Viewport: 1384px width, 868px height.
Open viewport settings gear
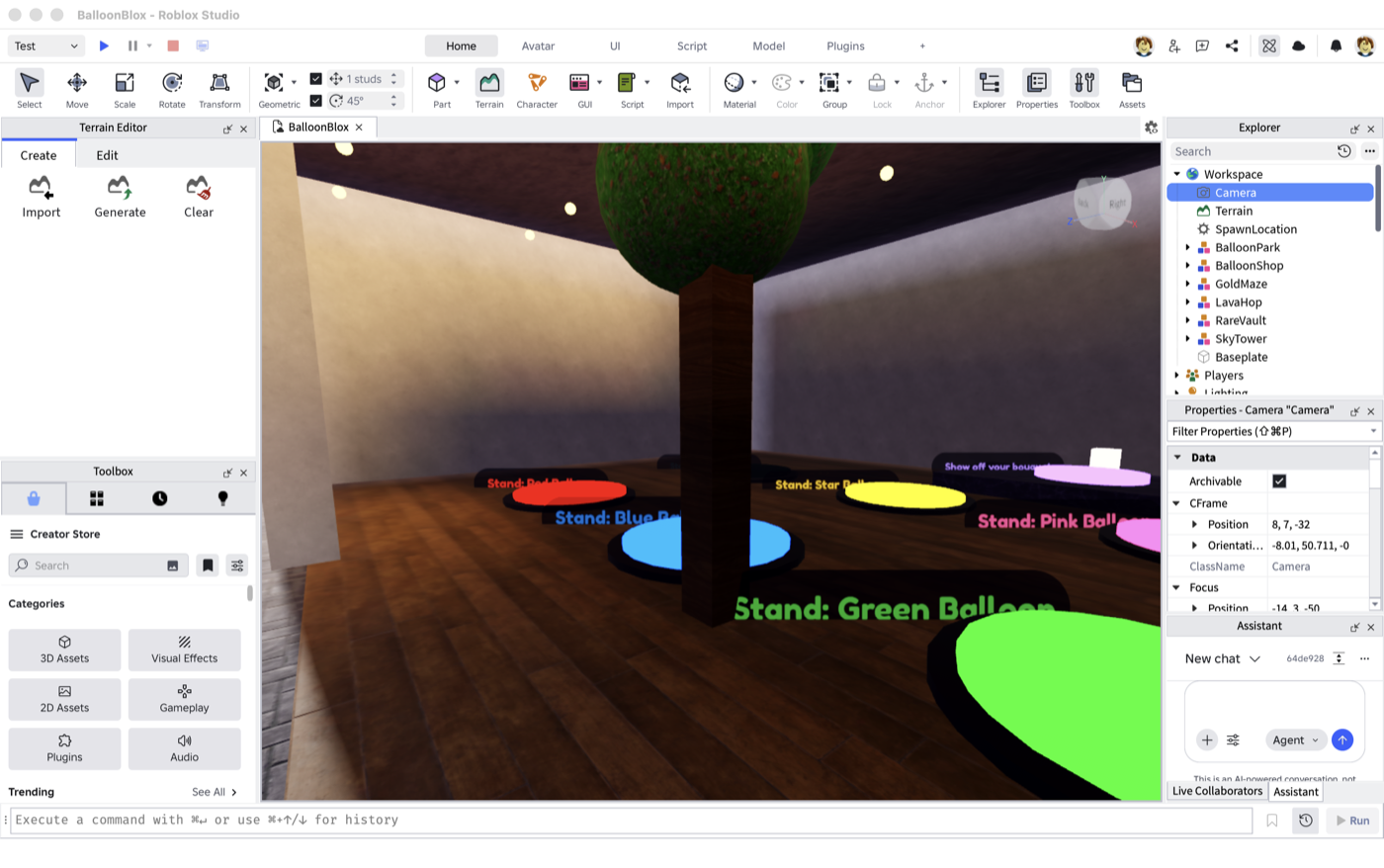(x=1151, y=128)
